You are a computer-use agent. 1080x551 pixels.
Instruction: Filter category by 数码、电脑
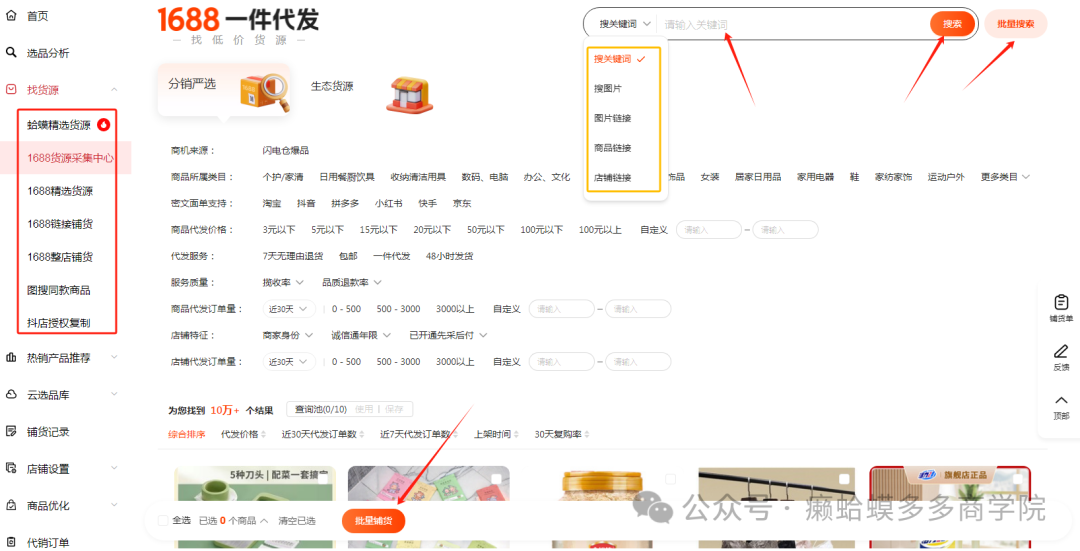point(485,177)
